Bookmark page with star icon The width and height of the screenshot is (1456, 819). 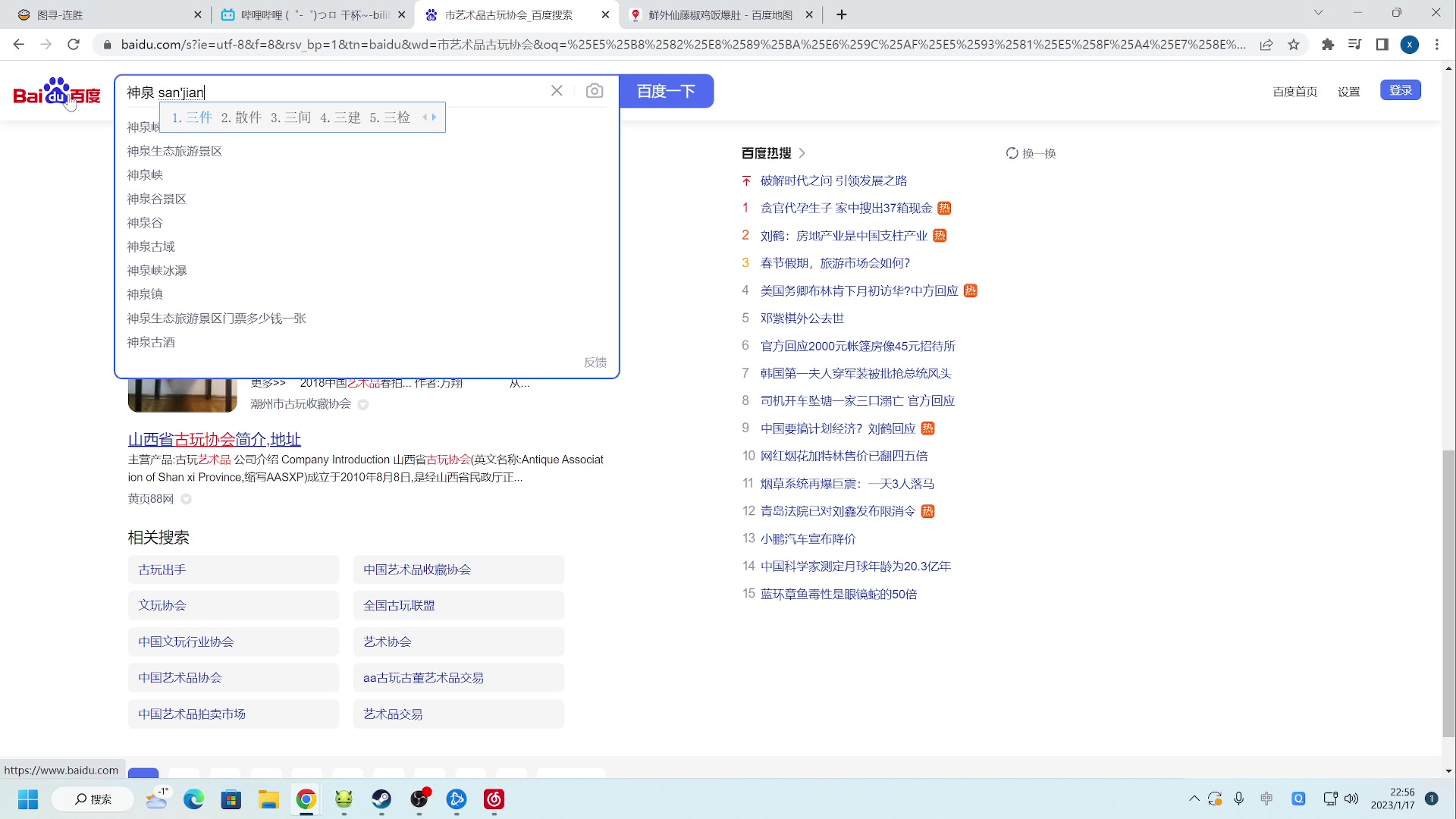coord(1294,45)
